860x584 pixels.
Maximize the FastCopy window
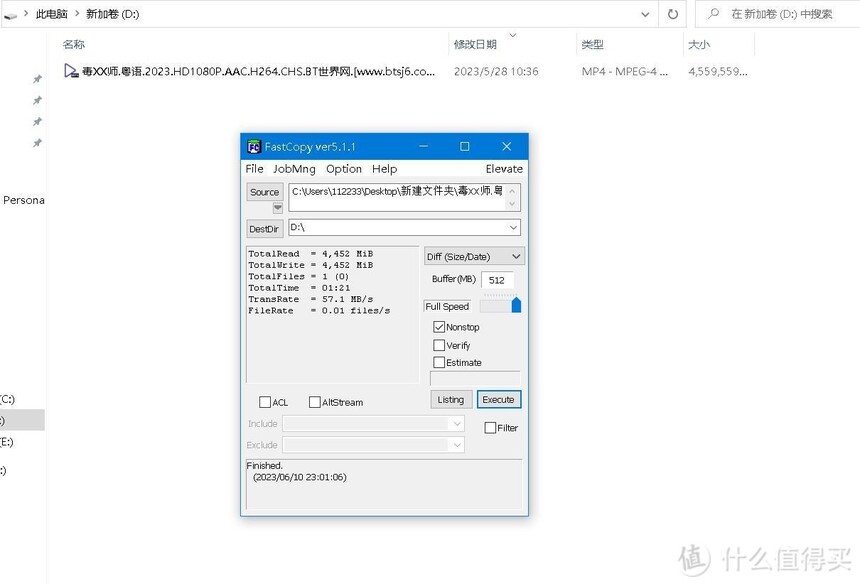pyautogui.click(x=465, y=146)
